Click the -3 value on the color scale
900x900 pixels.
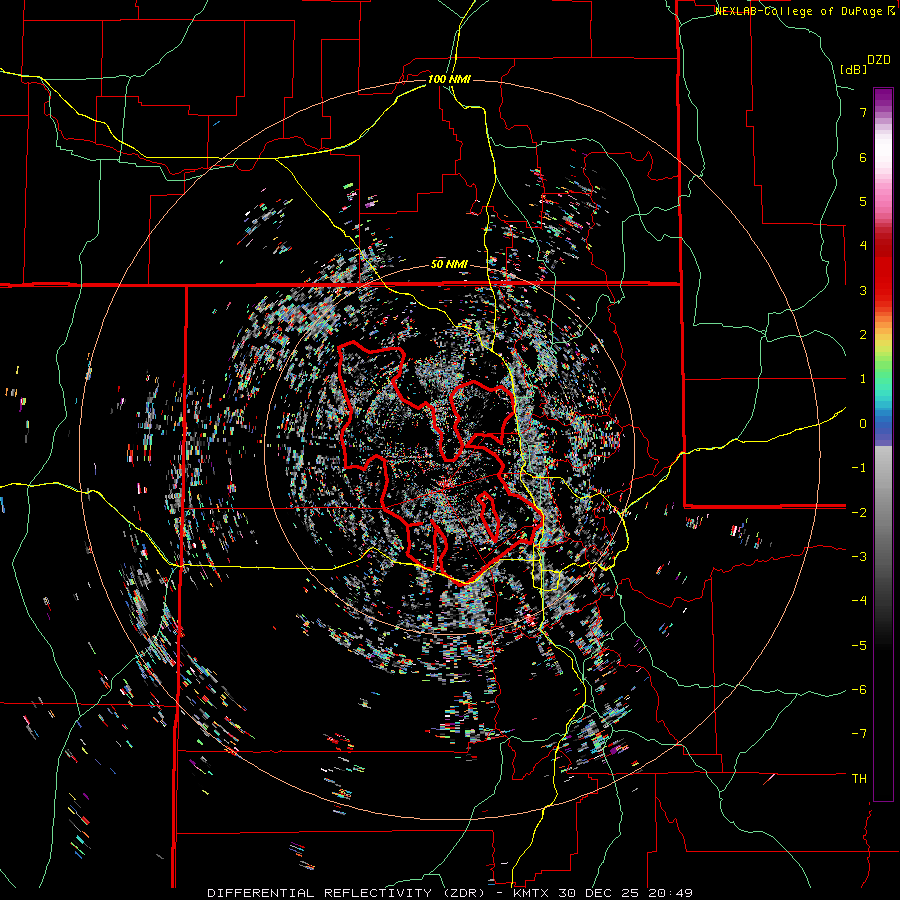pos(859,557)
